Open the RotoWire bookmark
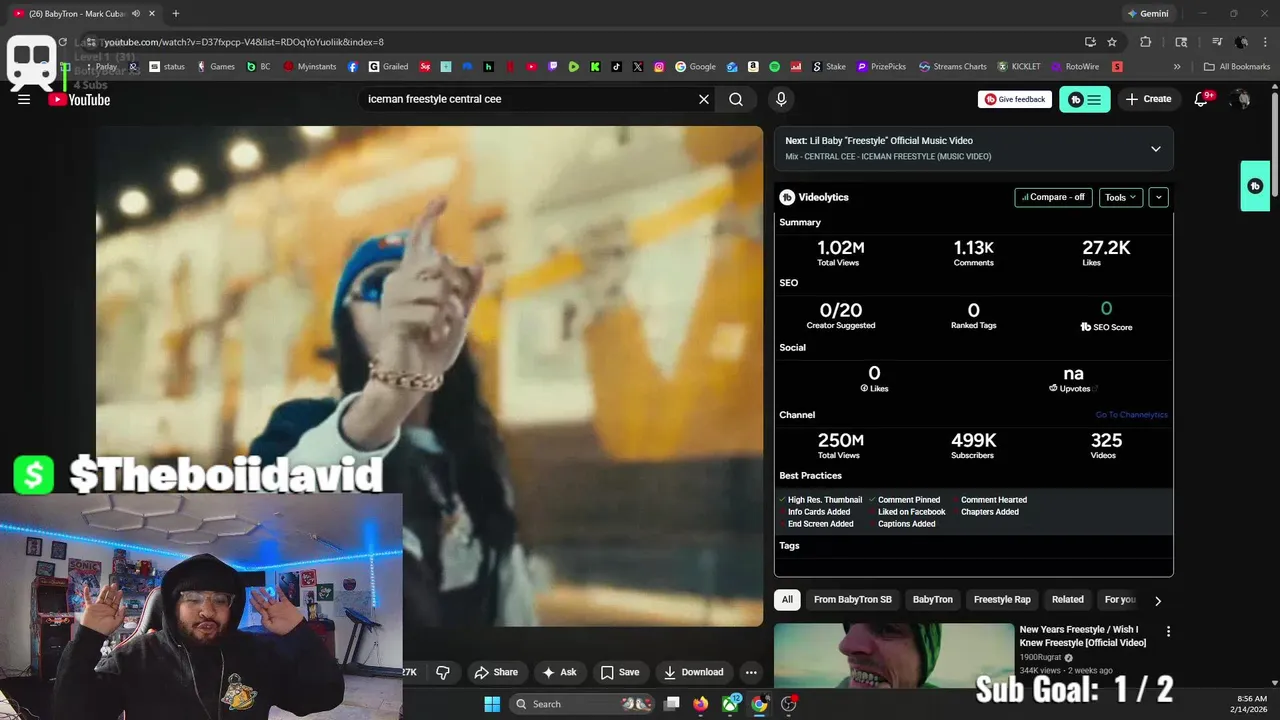The width and height of the screenshot is (1280, 720). pyautogui.click(x=1076, y=67)
